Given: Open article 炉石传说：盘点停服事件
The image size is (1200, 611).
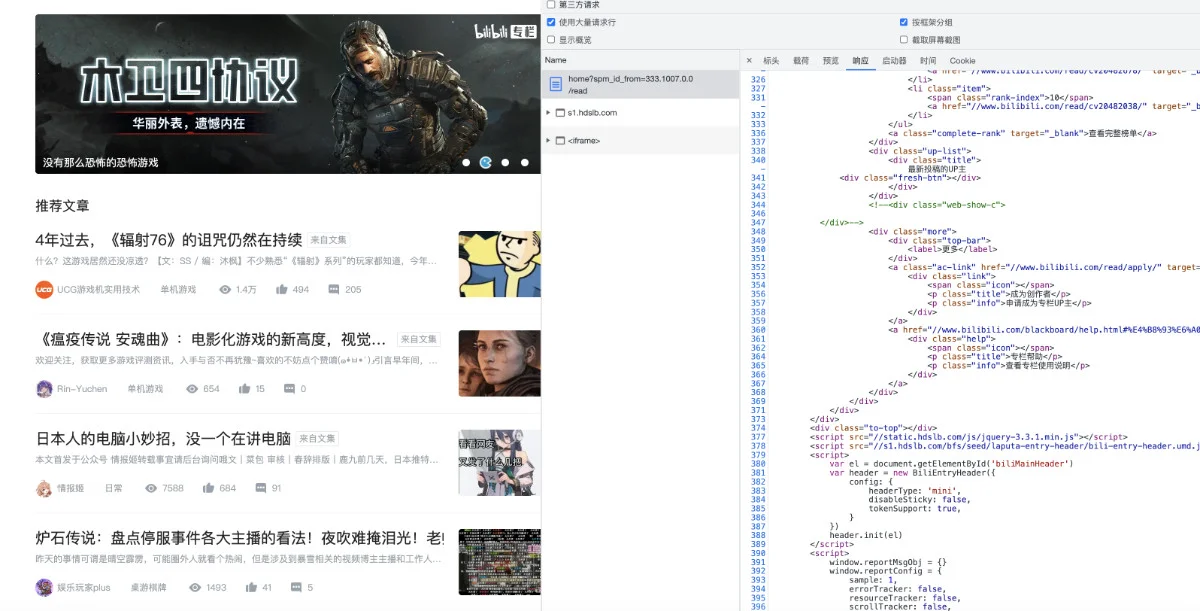Looking at the screenshot, I should click(240, 537).
